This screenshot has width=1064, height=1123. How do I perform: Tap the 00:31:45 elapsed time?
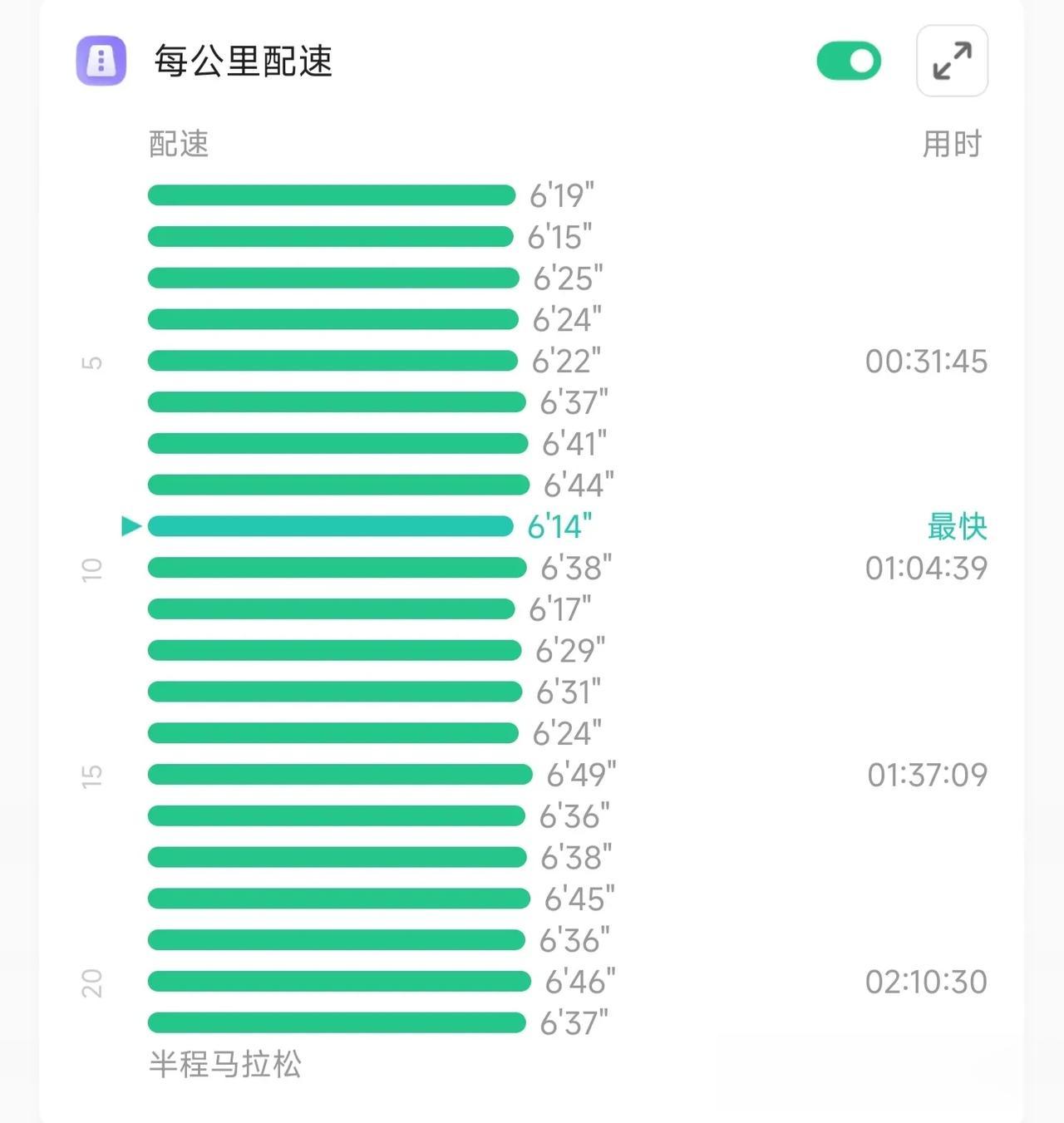926,361
